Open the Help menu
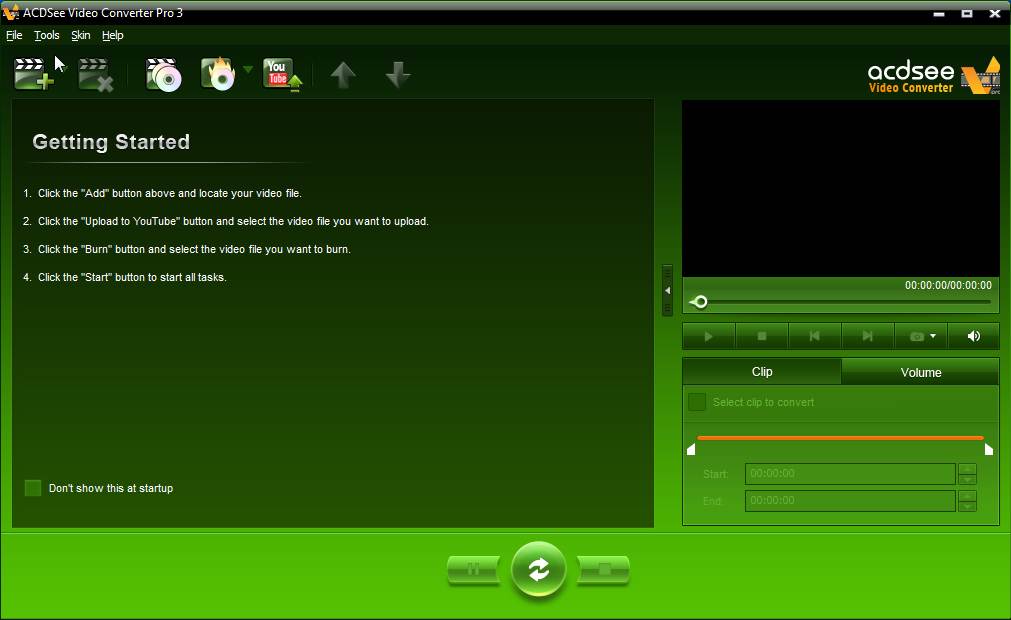Screen dimensions: 1011x620 pyautogui.click(x=112, y=35)
